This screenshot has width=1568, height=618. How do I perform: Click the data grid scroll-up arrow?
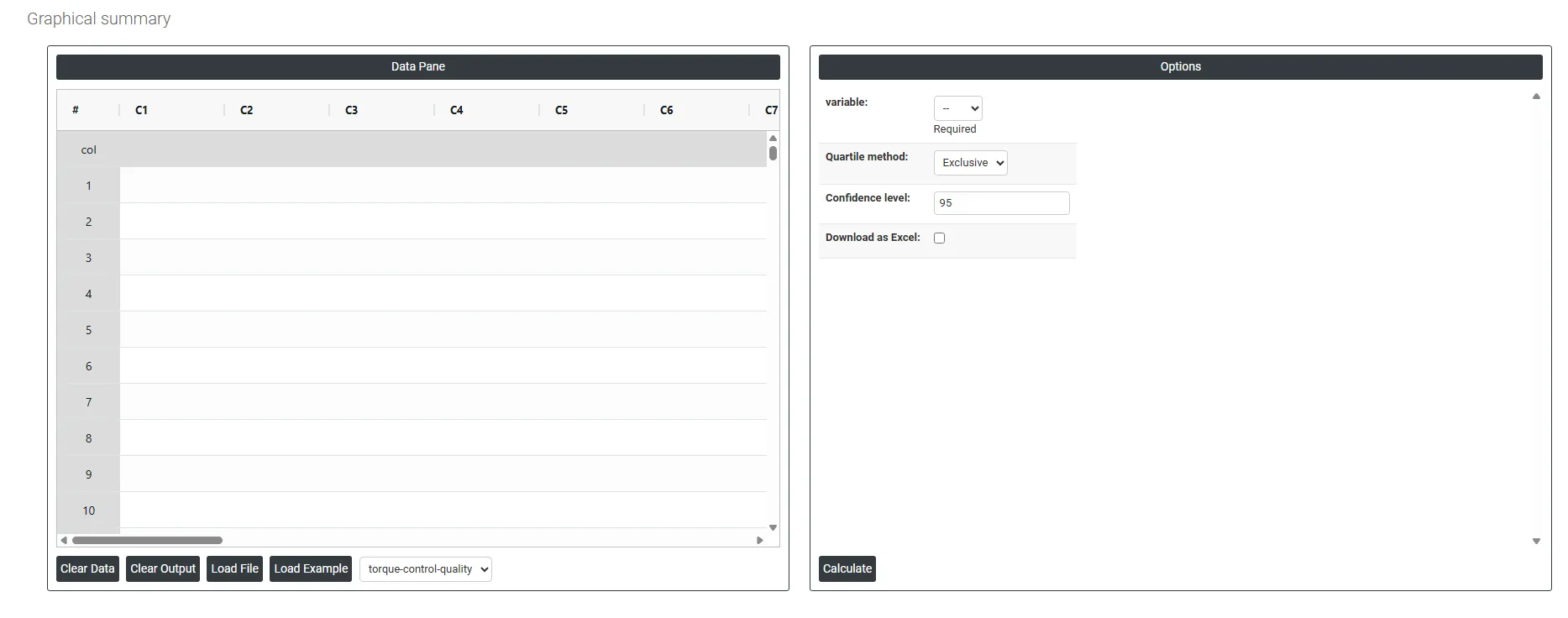pos(773,138)
